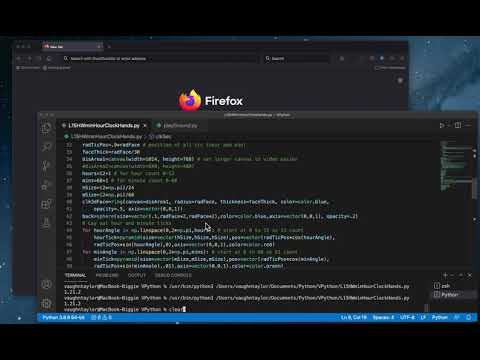Viewport: 480px width, 360px height.
Task: Open the second bookmark in Firefox bookmarks toolbar
Action: pyautogui.click(x=57, y=68)
